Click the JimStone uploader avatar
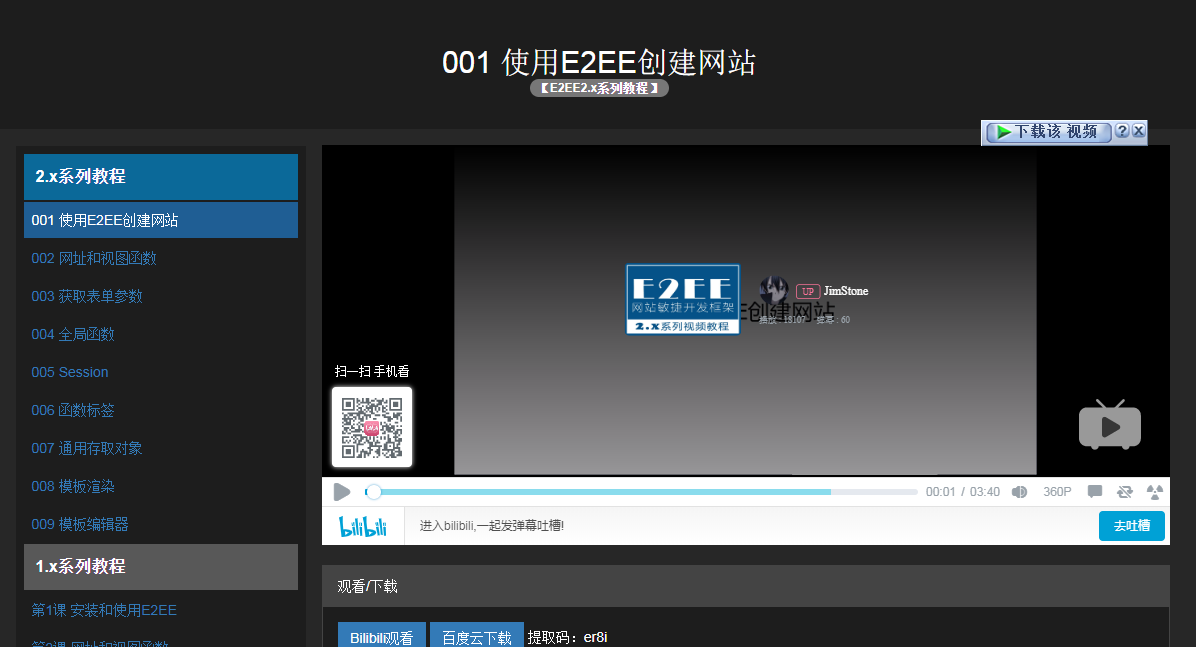The image size is (1196, 647). tap(774, 291)
